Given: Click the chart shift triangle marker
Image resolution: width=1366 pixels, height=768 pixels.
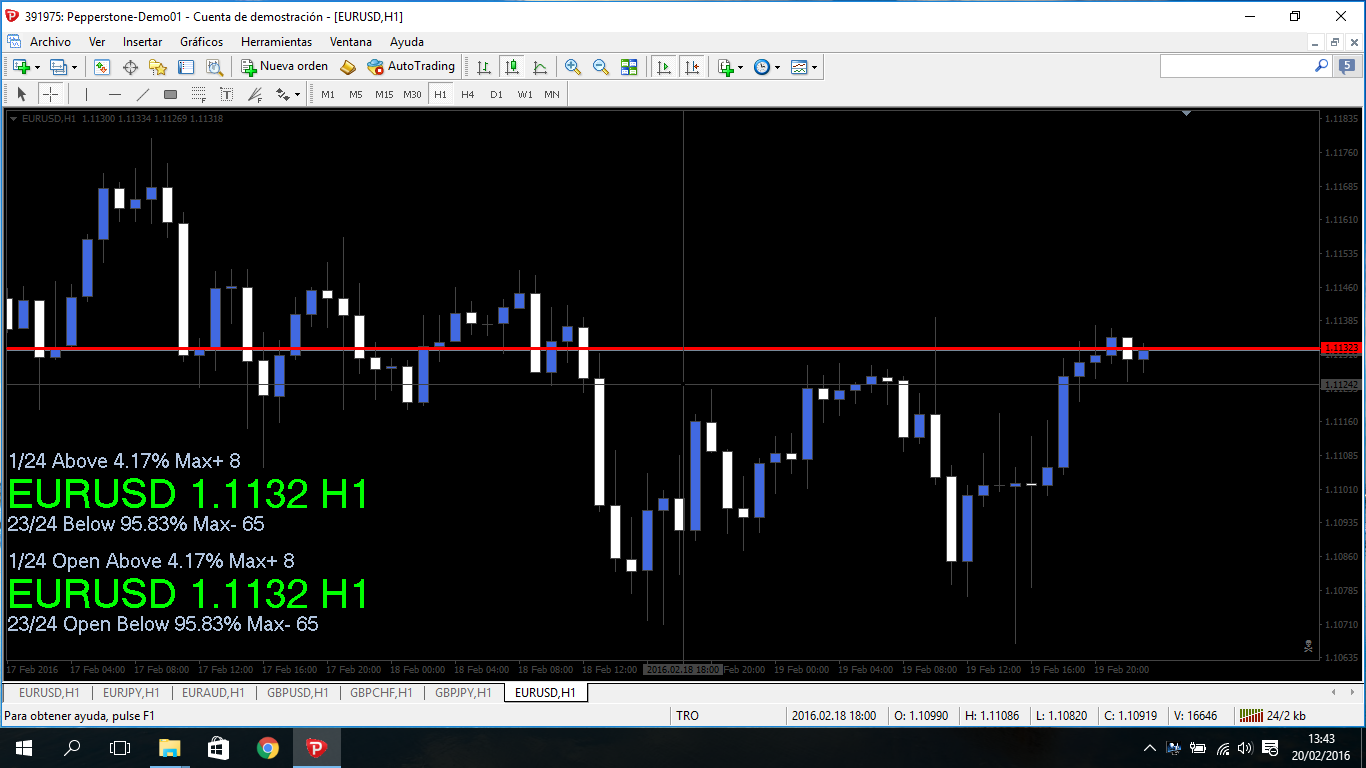Looking at the screenshot, I should tap(1186, 114).
